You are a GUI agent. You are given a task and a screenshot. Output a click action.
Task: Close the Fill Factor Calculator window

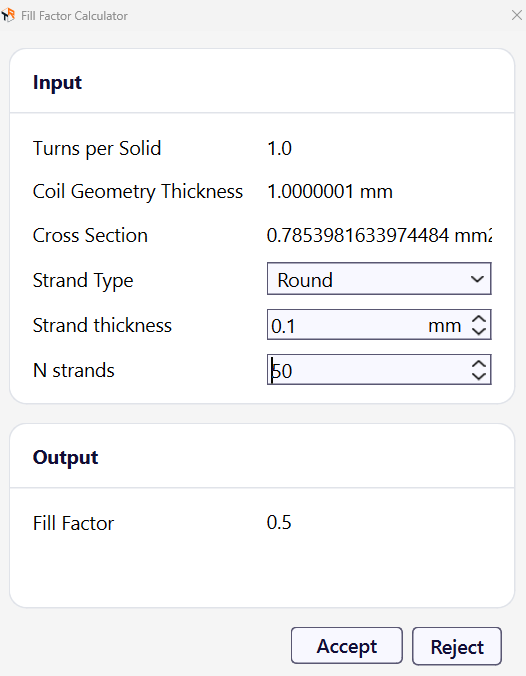517,16
